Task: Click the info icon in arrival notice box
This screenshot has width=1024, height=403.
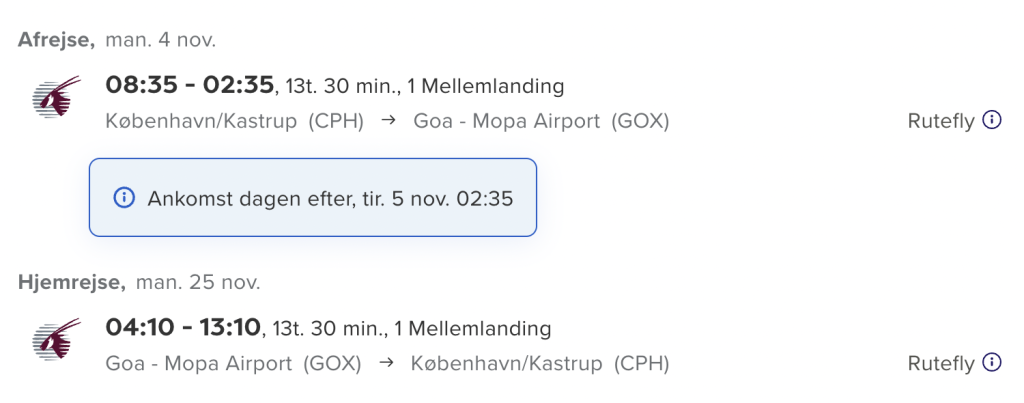Action: pyautogui.click(x=124, y=197)
